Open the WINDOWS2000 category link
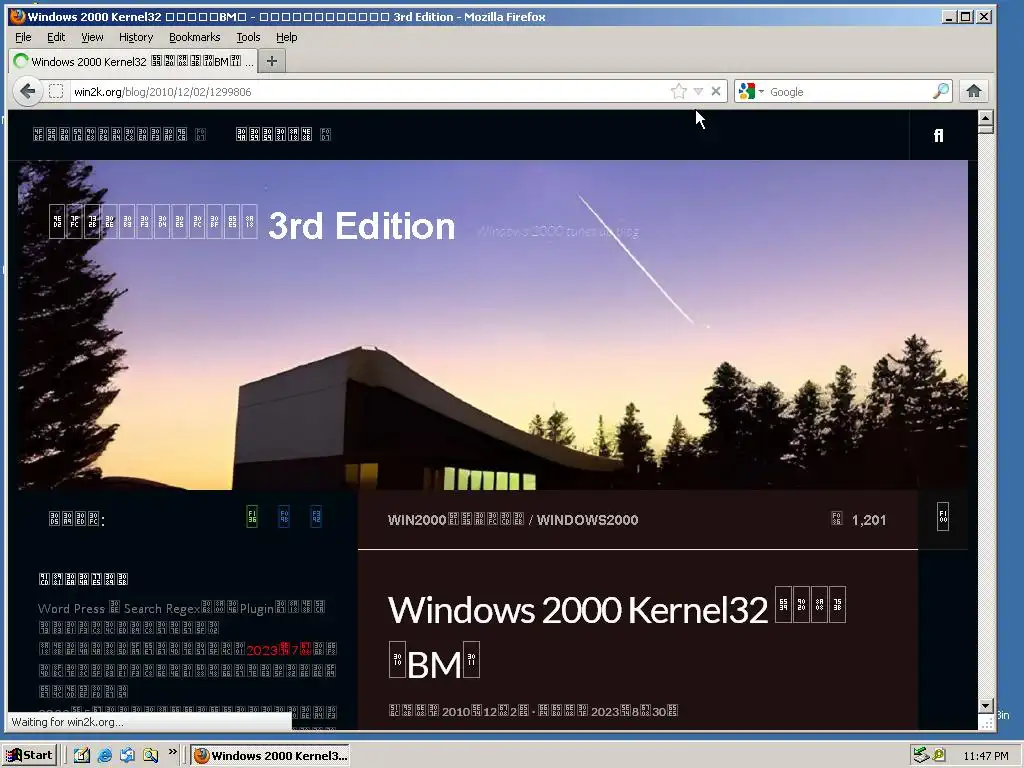Viewport: 1024px width, 768px height. 587,520
